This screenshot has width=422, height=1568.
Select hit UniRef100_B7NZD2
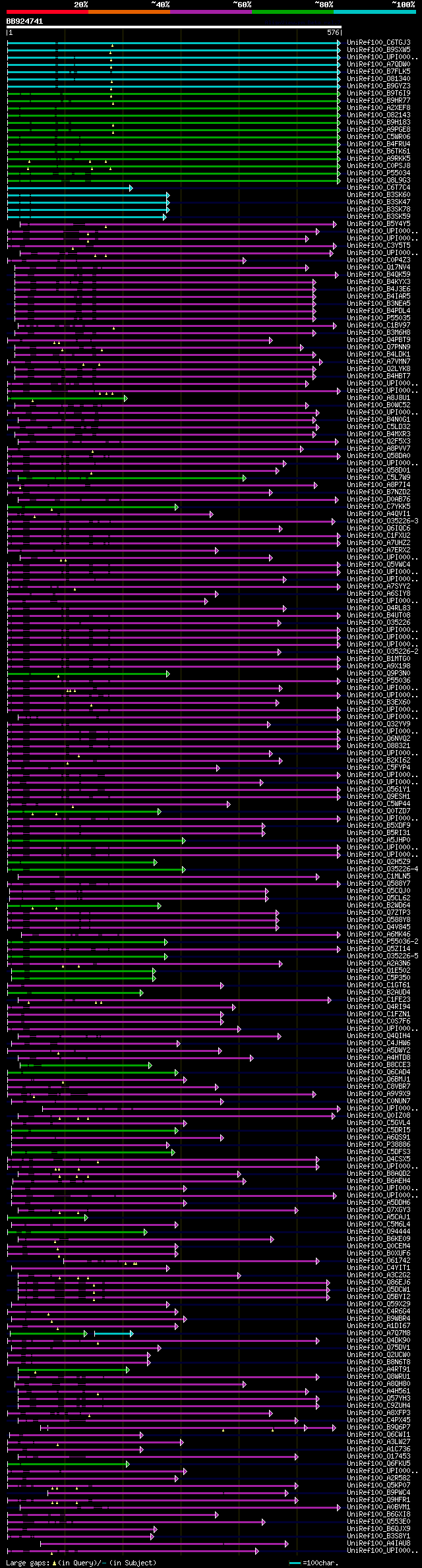[378, 492]
